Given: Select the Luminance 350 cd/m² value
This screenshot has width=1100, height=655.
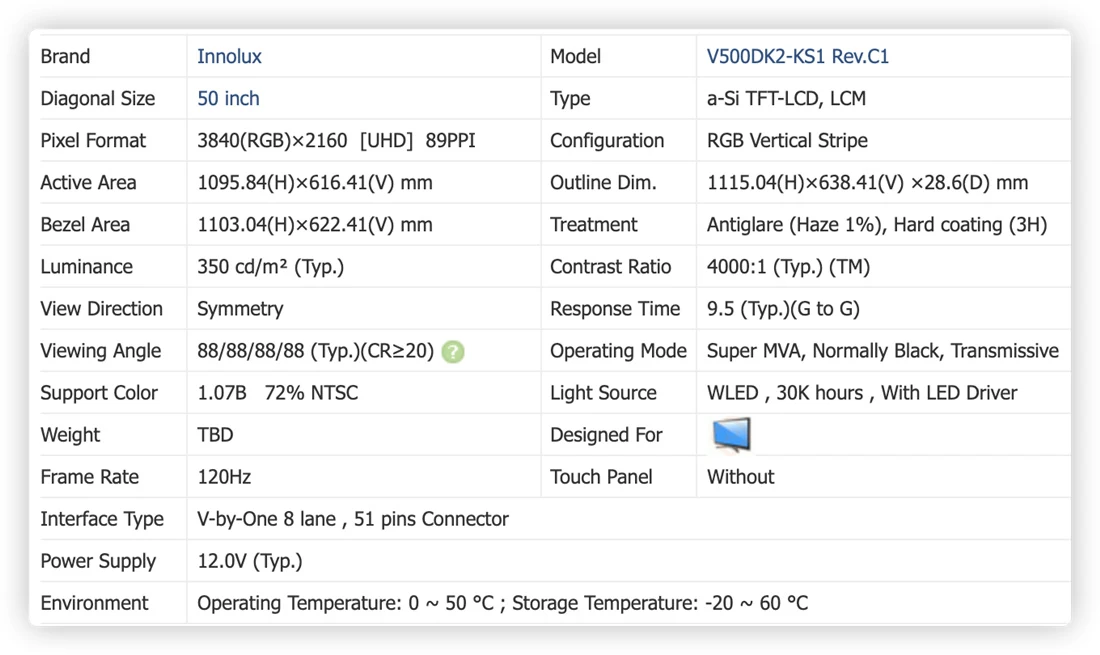Looking at the screenshot, I should 270,266.
